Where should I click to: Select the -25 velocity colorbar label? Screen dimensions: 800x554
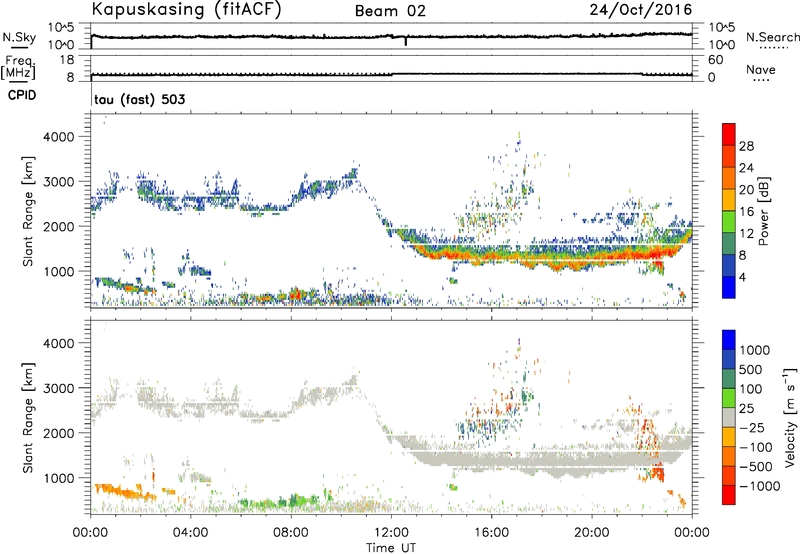pyautogui.click(x=752, y=428)
